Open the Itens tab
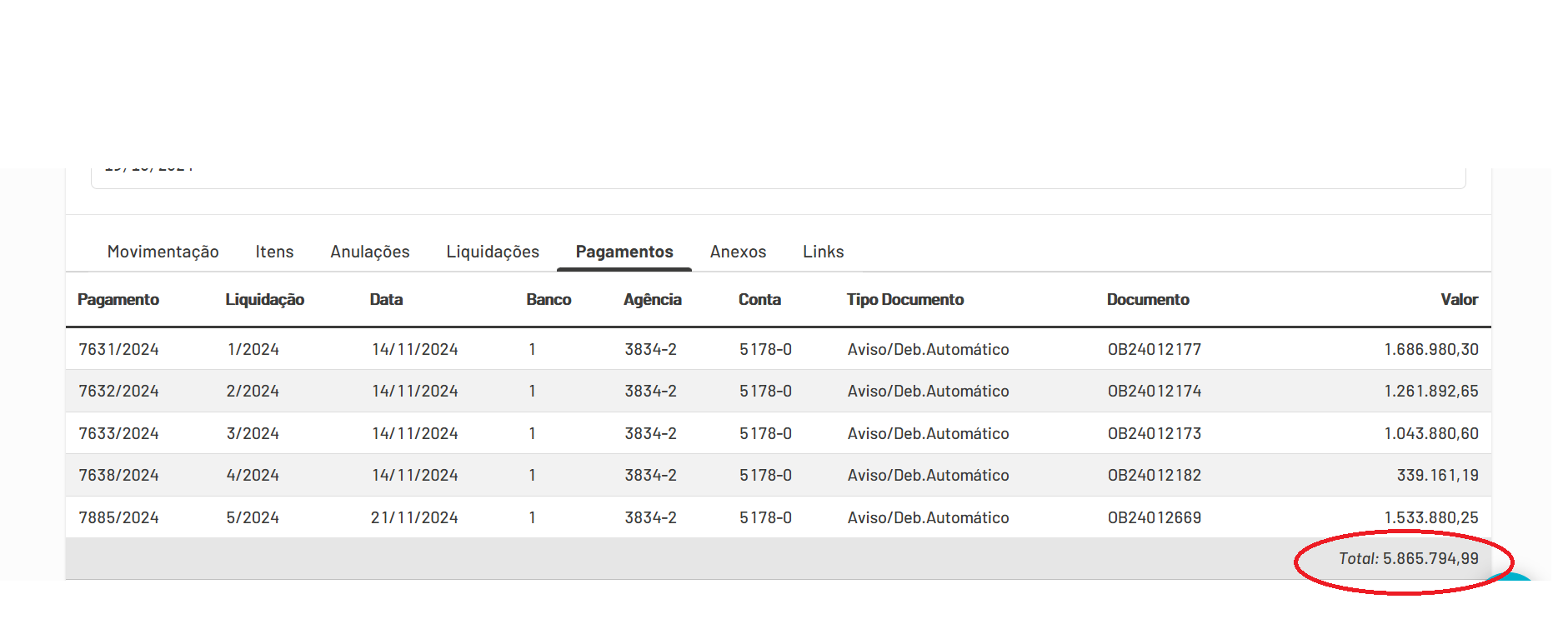 (274, 252)
